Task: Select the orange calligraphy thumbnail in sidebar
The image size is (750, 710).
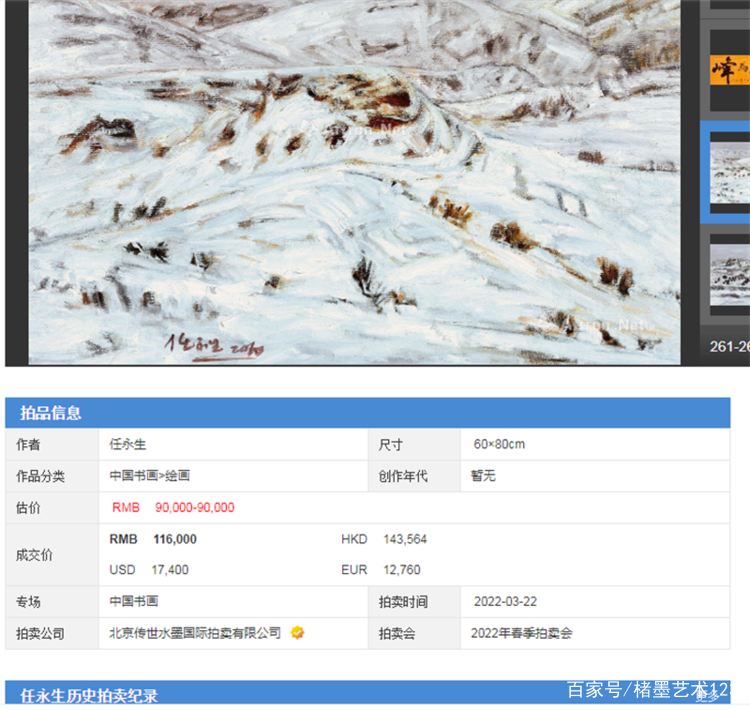Action: (730, 70)
